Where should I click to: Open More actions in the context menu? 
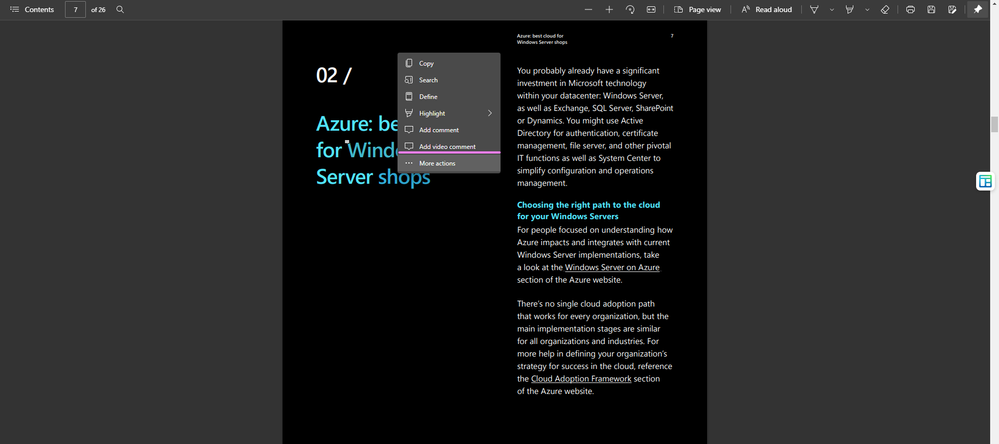pyautogui.click(x=449, y=163)
